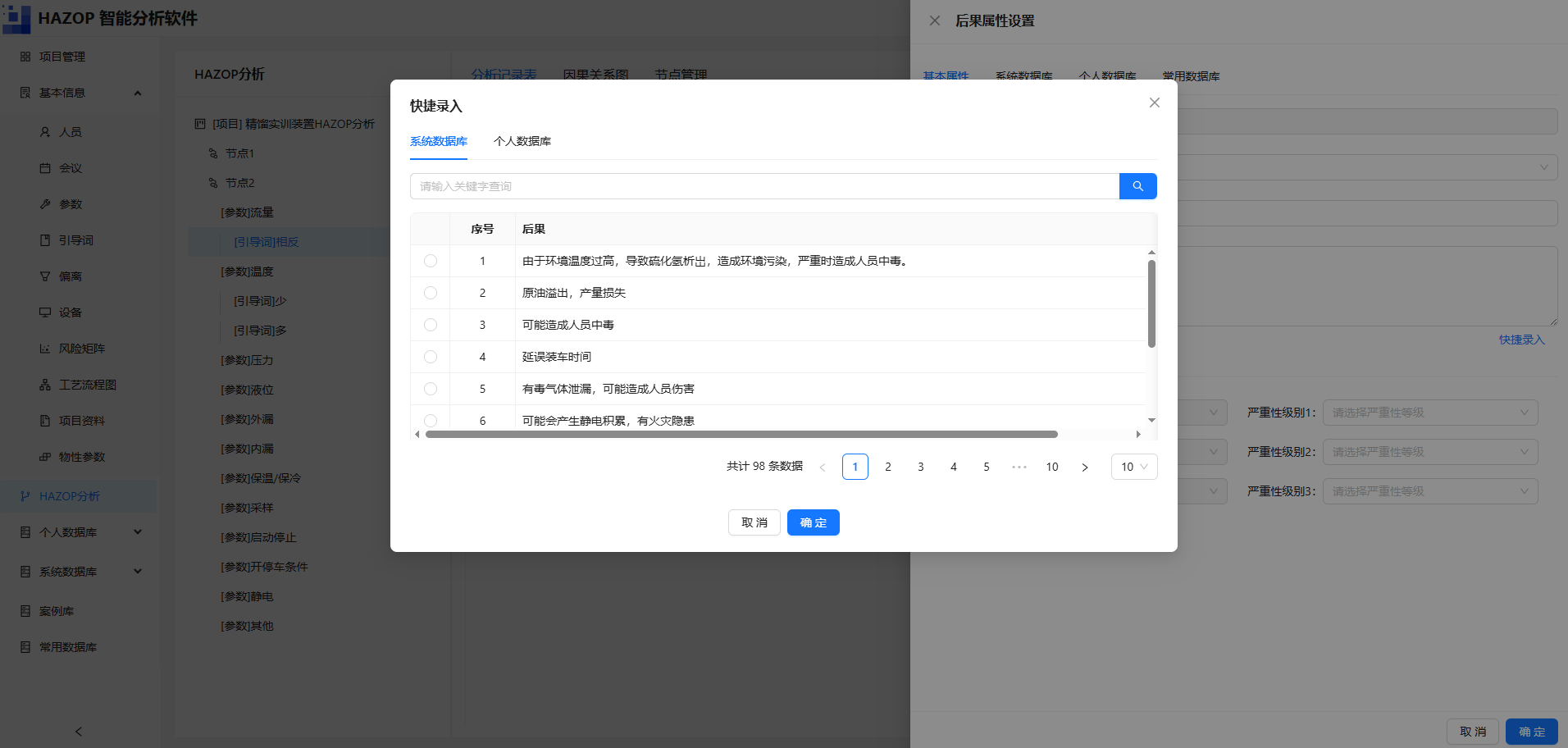Screen dimensions: 1568x748
Task: Close the 快捷录入 dialog with the X
Action: pos(1154,103)
